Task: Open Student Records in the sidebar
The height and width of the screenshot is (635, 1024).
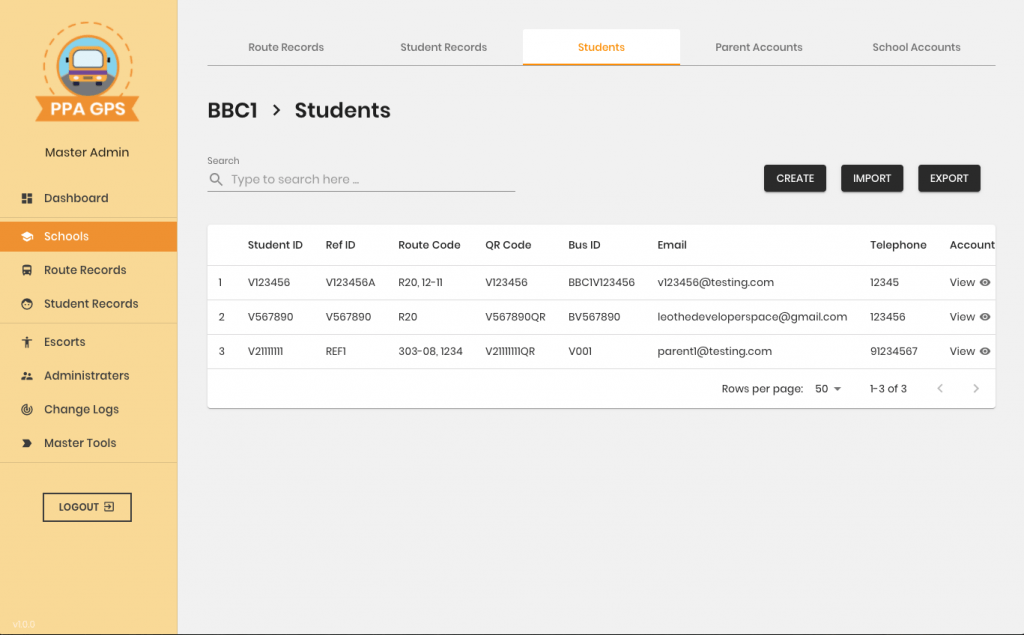Action: 88,304
